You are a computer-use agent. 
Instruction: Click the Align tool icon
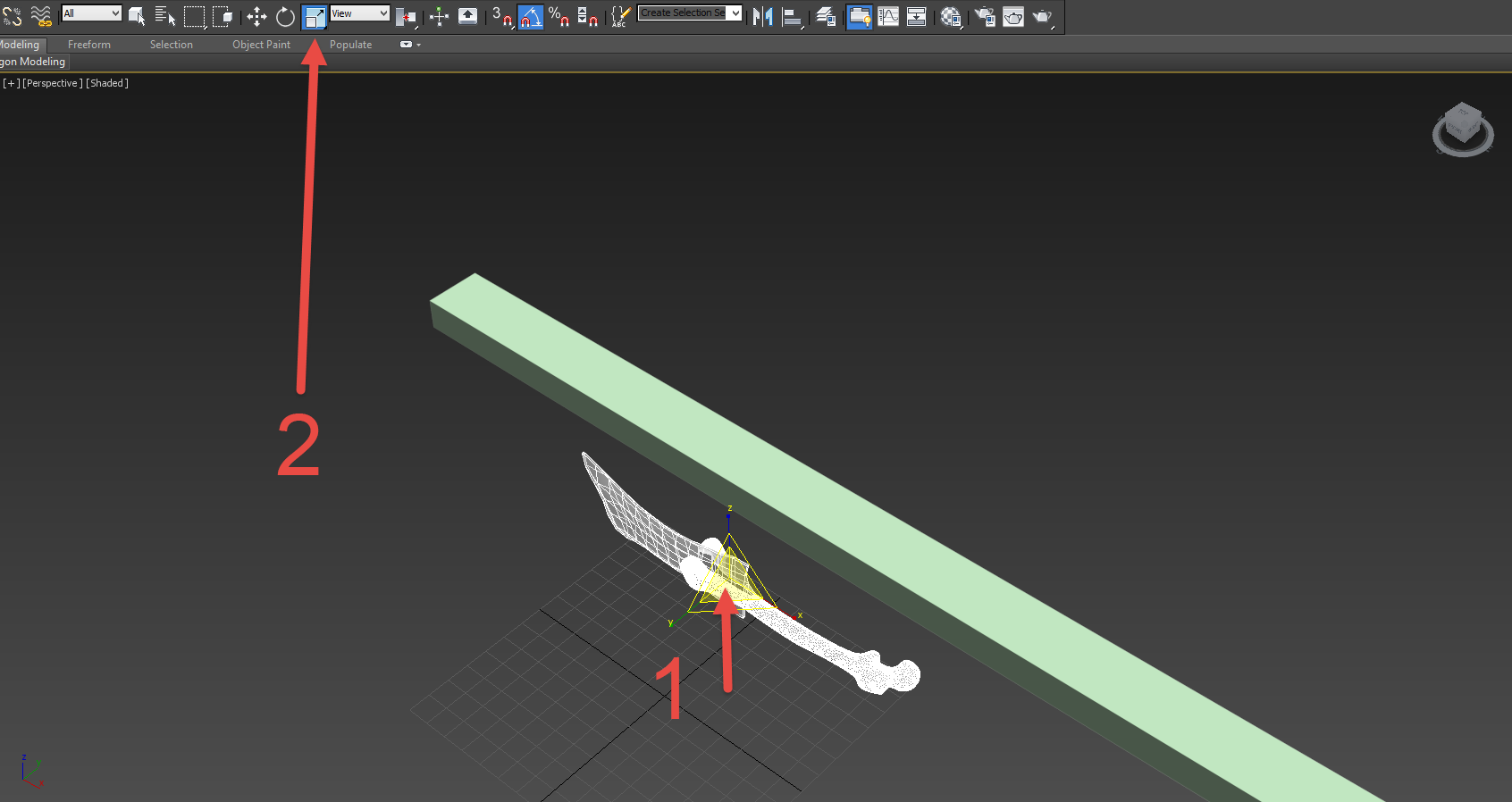point(792,16)
